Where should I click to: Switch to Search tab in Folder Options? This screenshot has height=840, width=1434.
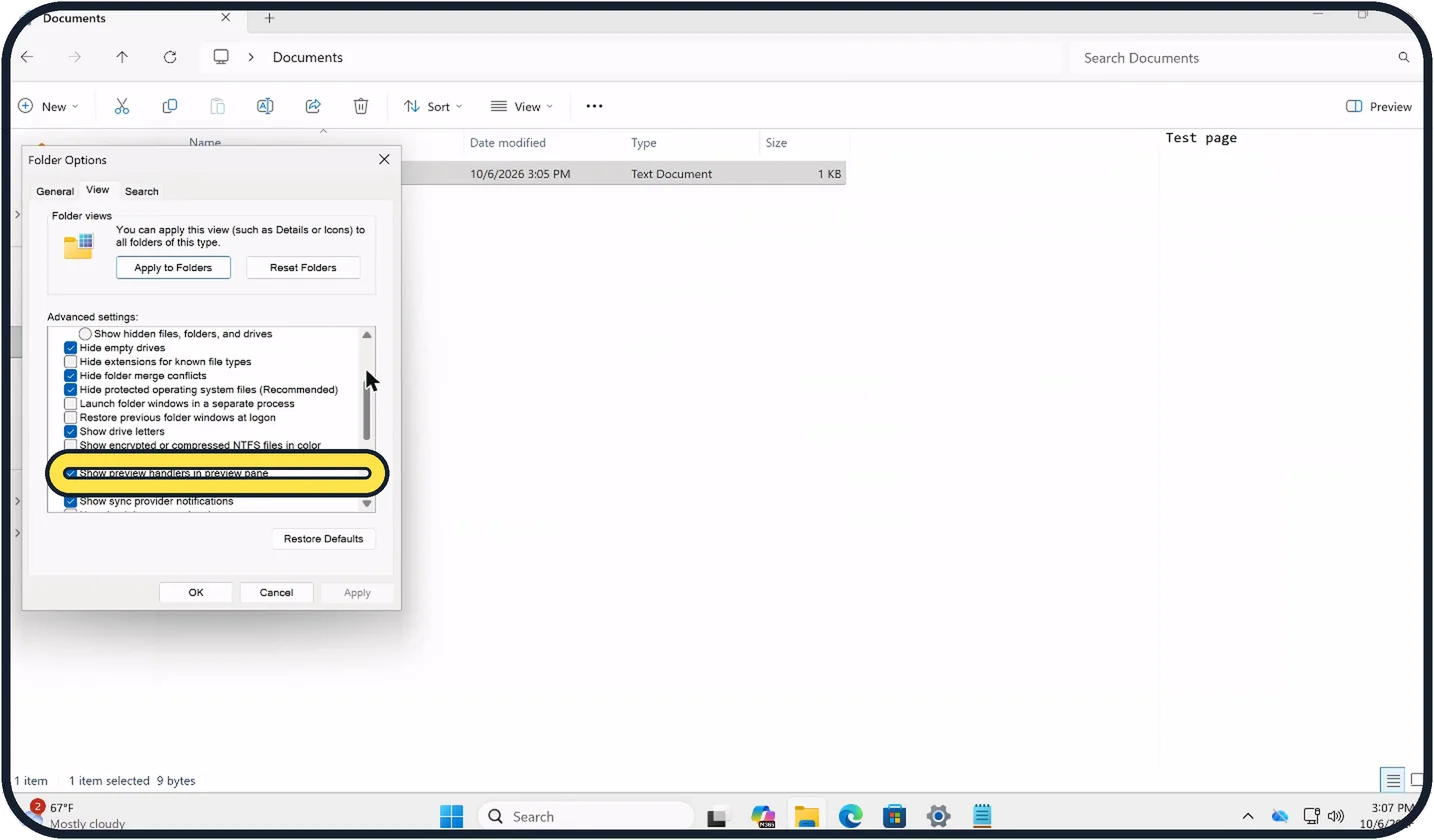pyautogui.click(x=141, y=192)
